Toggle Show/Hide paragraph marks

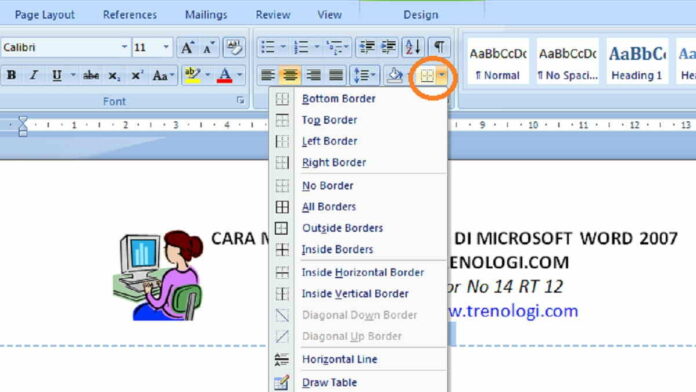point(439,47)
